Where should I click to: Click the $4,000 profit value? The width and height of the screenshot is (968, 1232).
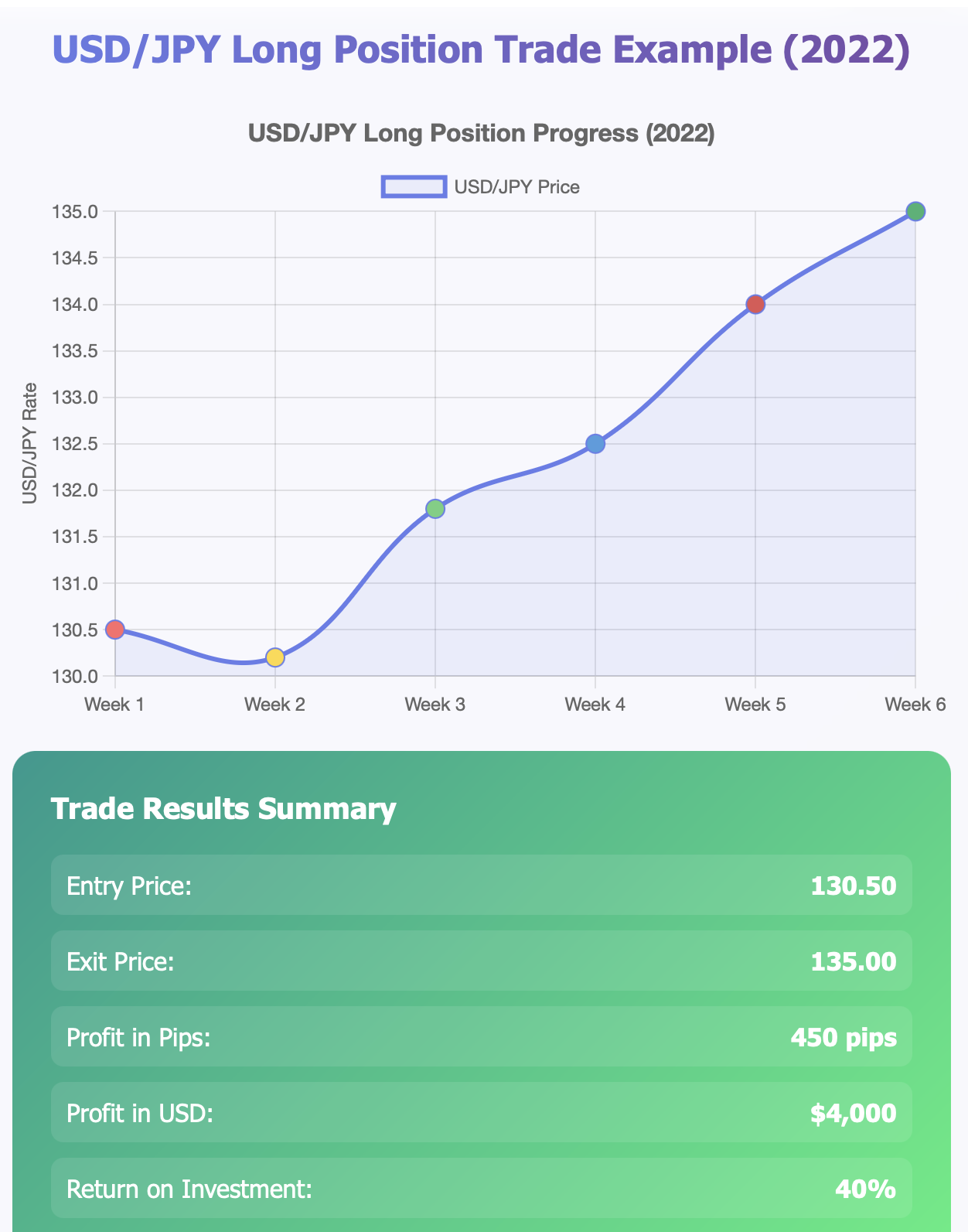tap(853, 1113)
